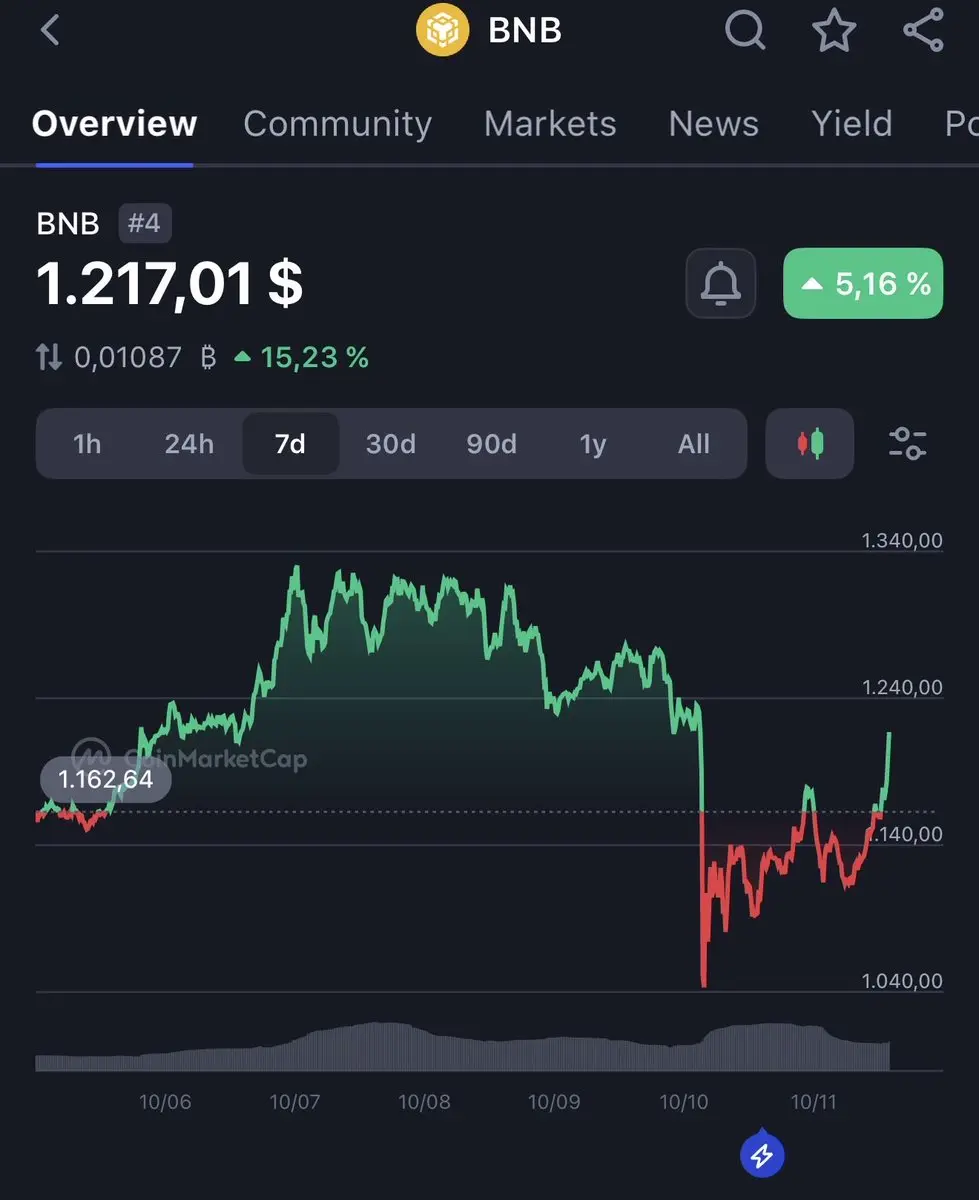Add BNB to watchlist with star
The image size is (979, 1200).
(x=834, y=30)
